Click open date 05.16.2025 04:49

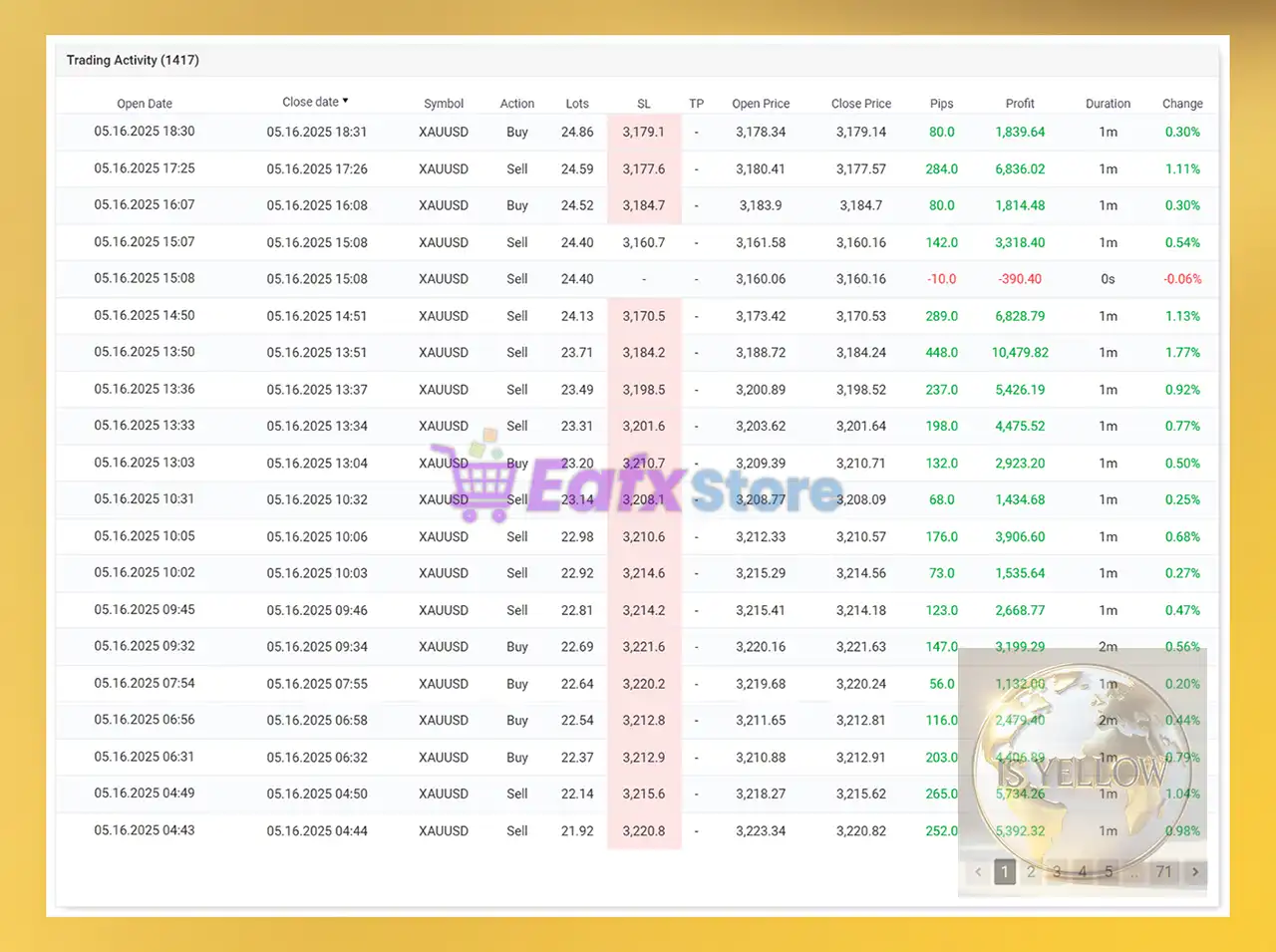click(145, 793)
